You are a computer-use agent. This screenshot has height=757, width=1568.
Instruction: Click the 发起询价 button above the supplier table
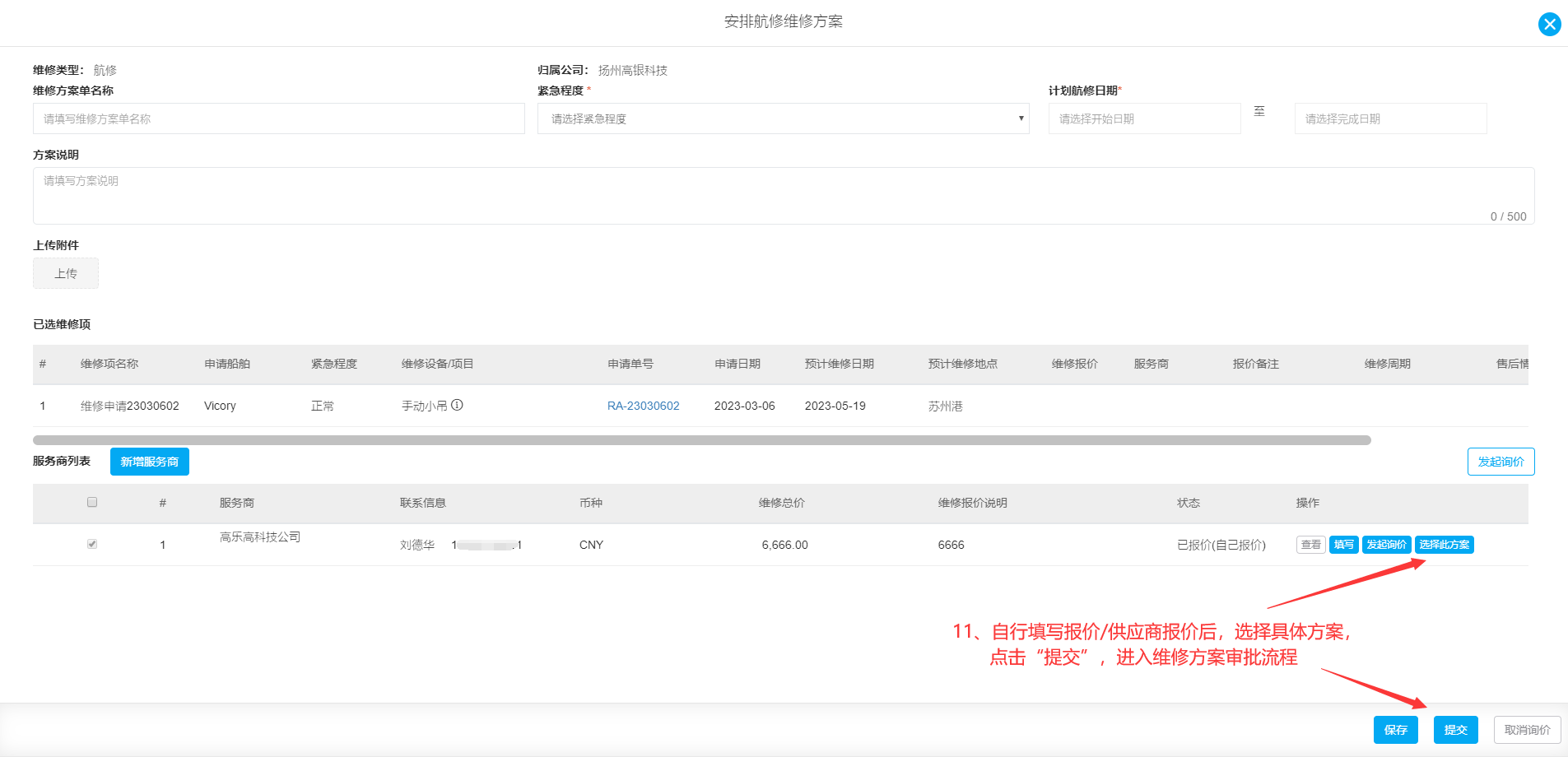coord(1501,462)
